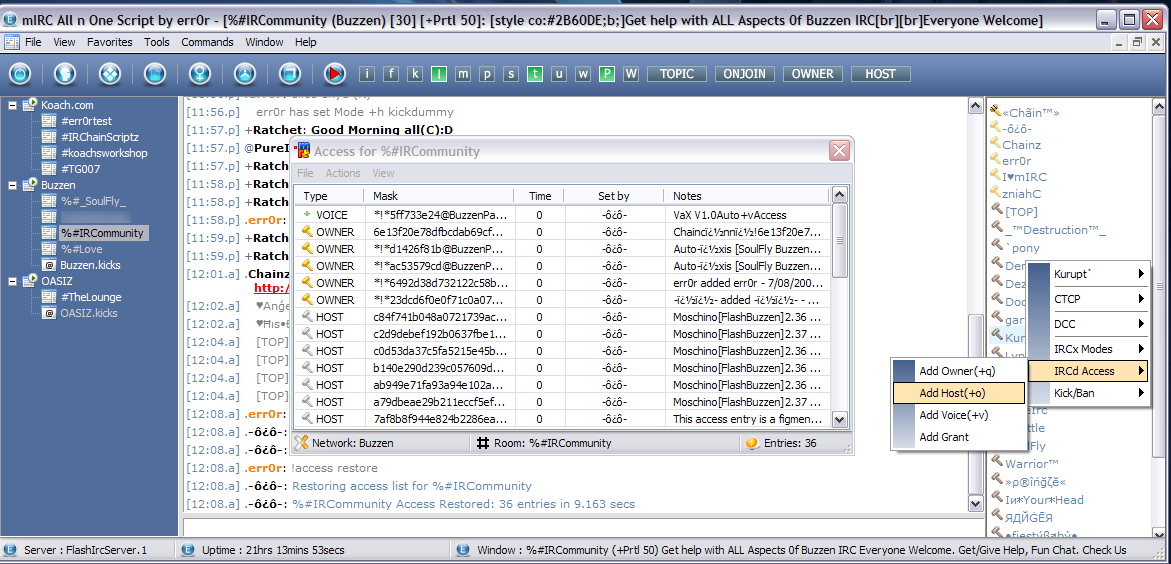Click the OWNER key icon in first owner row
The height and width of the screenshot is (564, 1171).
(306, 232)
